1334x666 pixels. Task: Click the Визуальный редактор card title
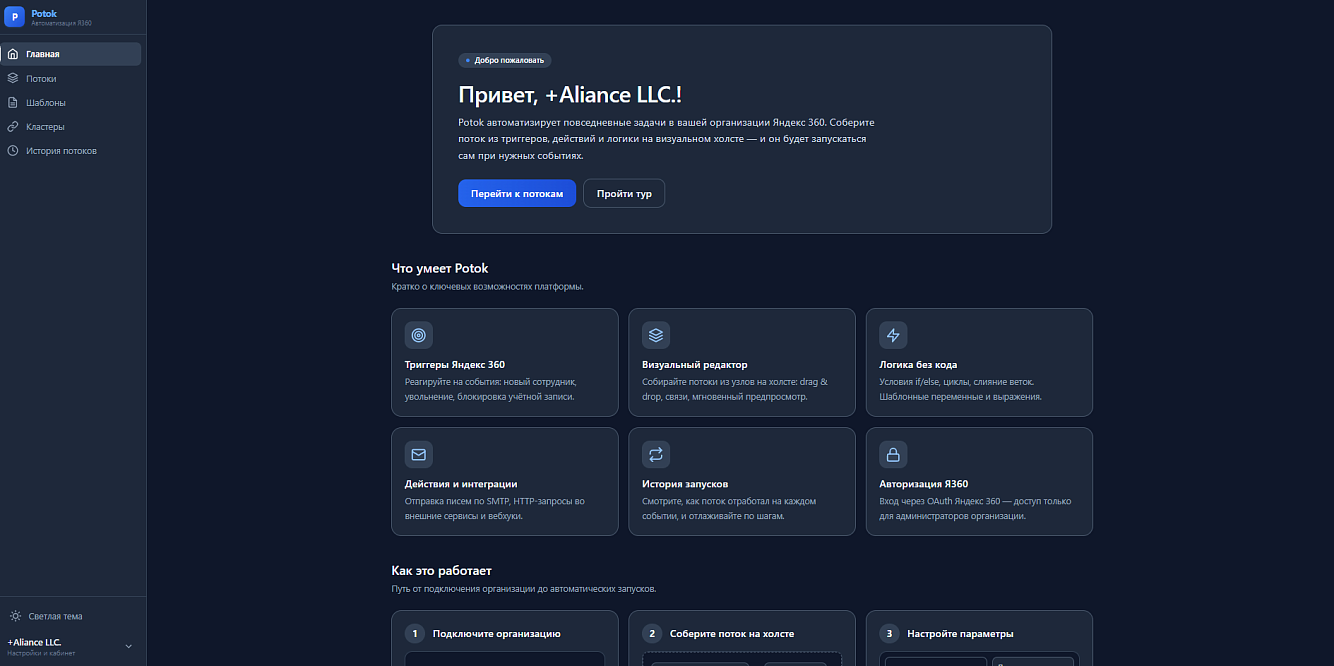[695, 365]
